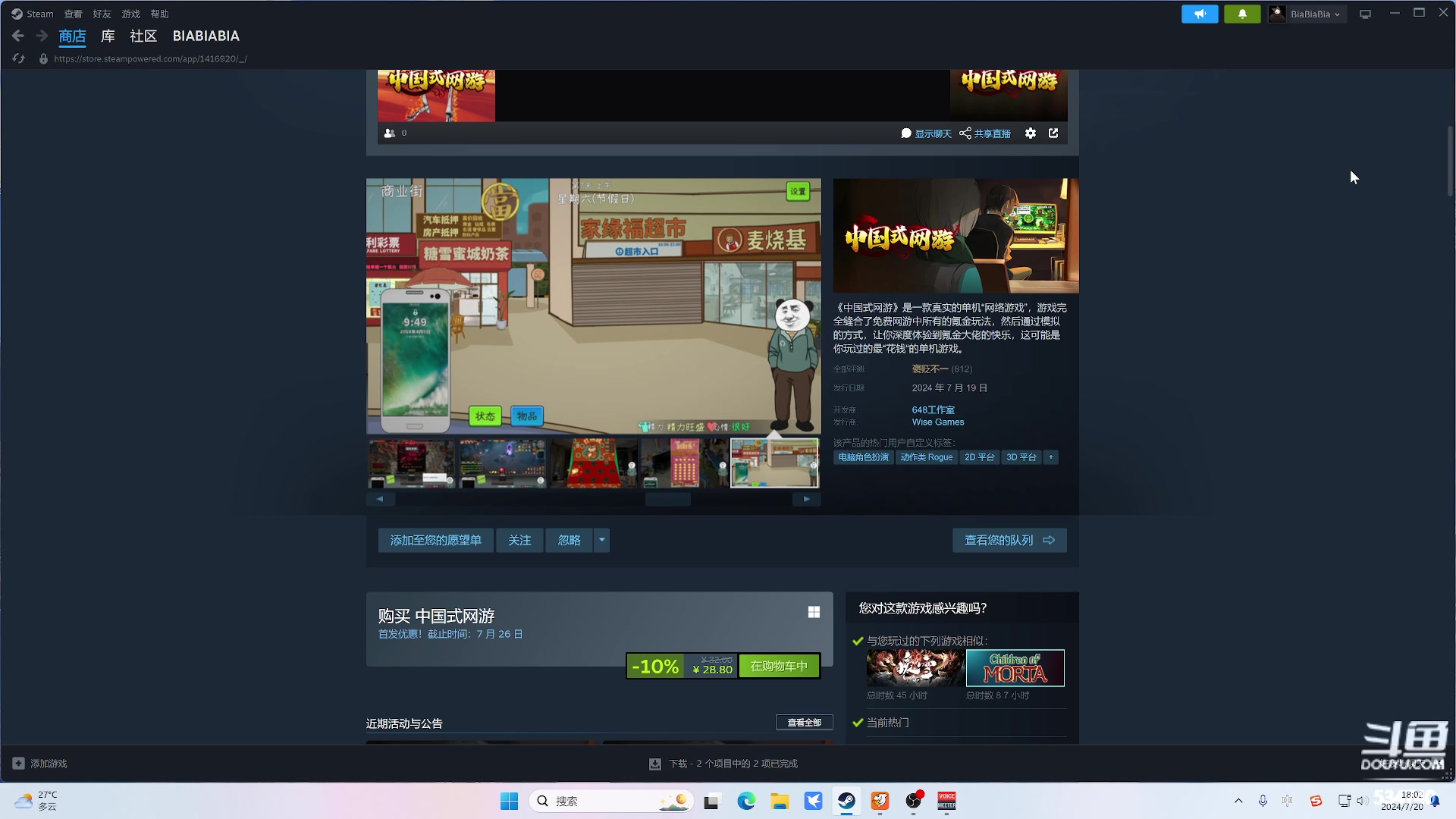
Task: Toggle ignore (忽略) for this game
Action: coord(569,540)
